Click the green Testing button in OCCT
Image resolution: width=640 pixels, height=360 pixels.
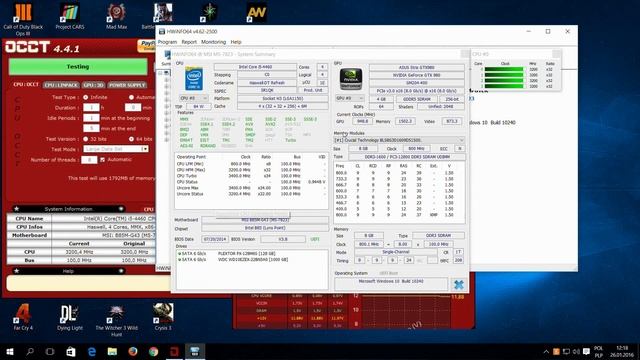click(x=78, y=67)
